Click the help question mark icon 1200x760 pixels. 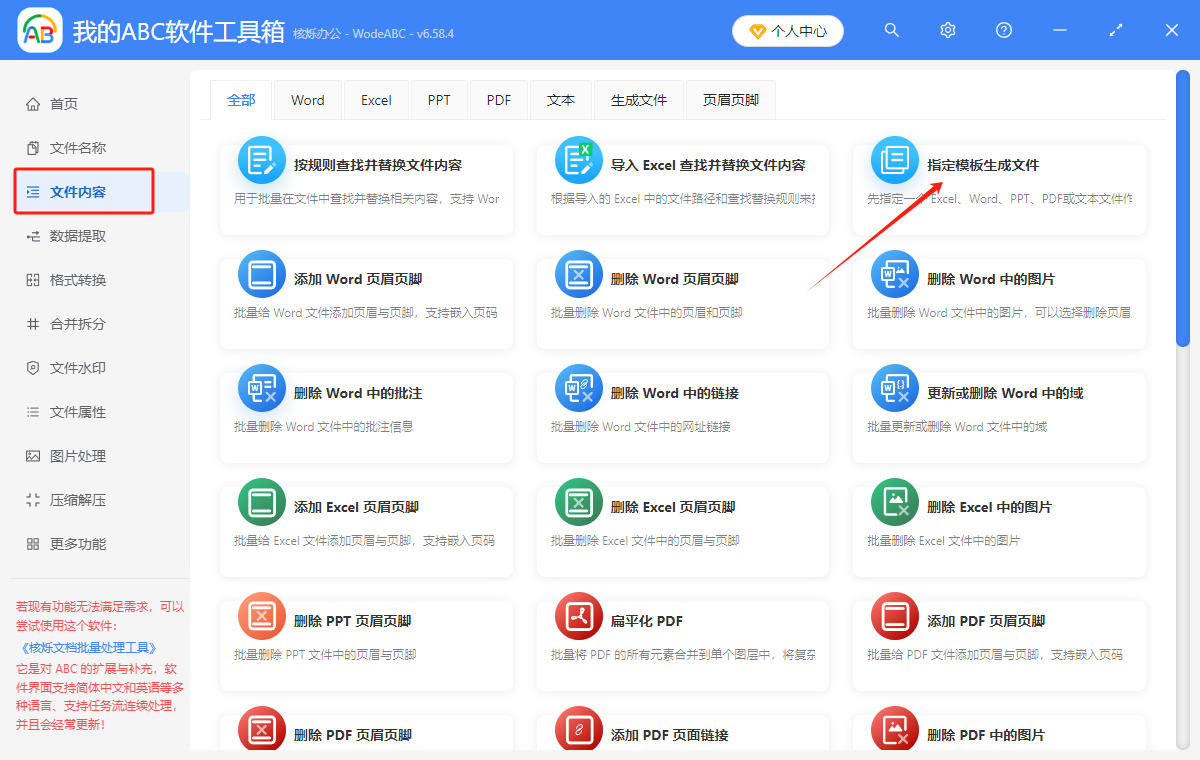point(1003,30)
